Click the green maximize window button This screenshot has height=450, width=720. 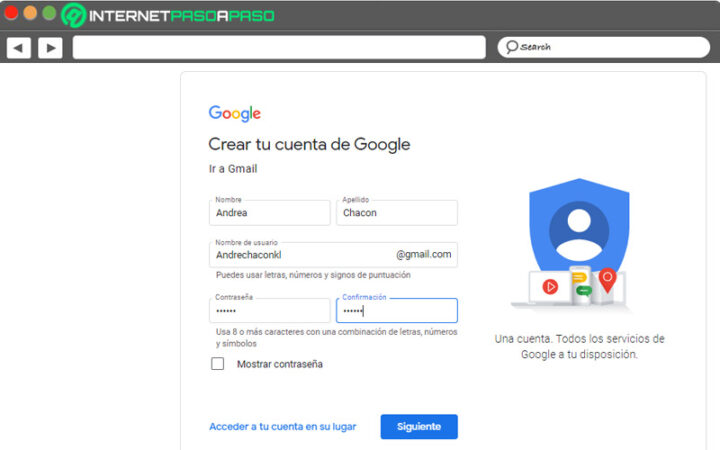coord(49,12)
